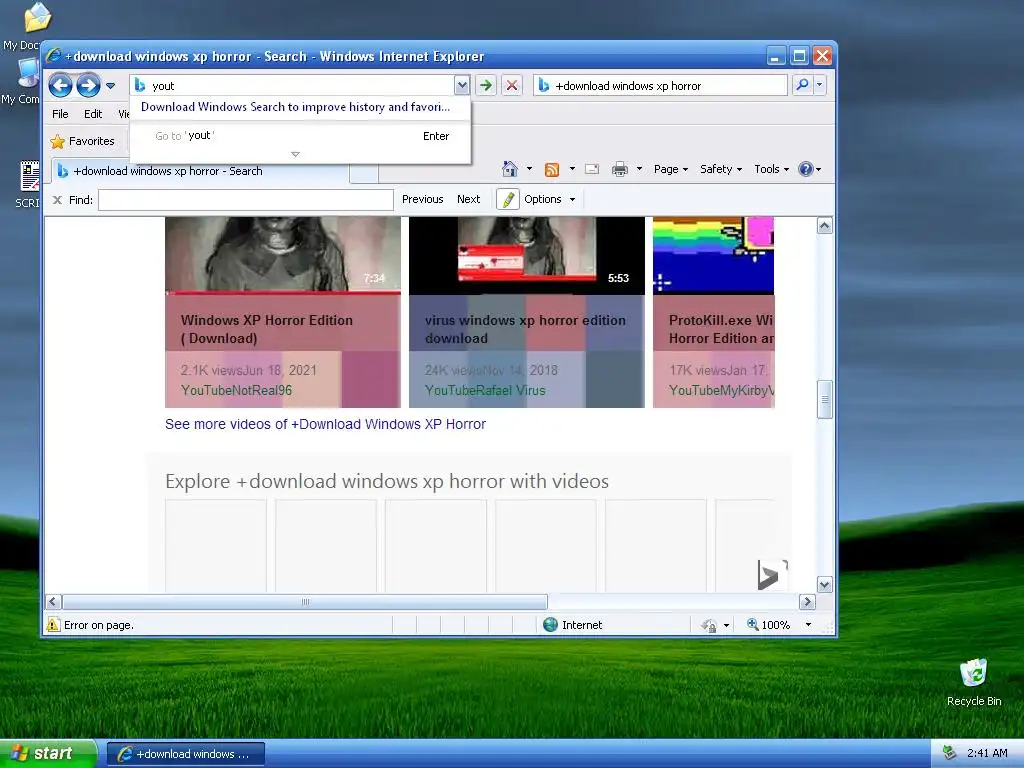Viewport: 1024px width, 768px height.
Task: Click the 100% zoom level button
Action: tap(769, 625)
